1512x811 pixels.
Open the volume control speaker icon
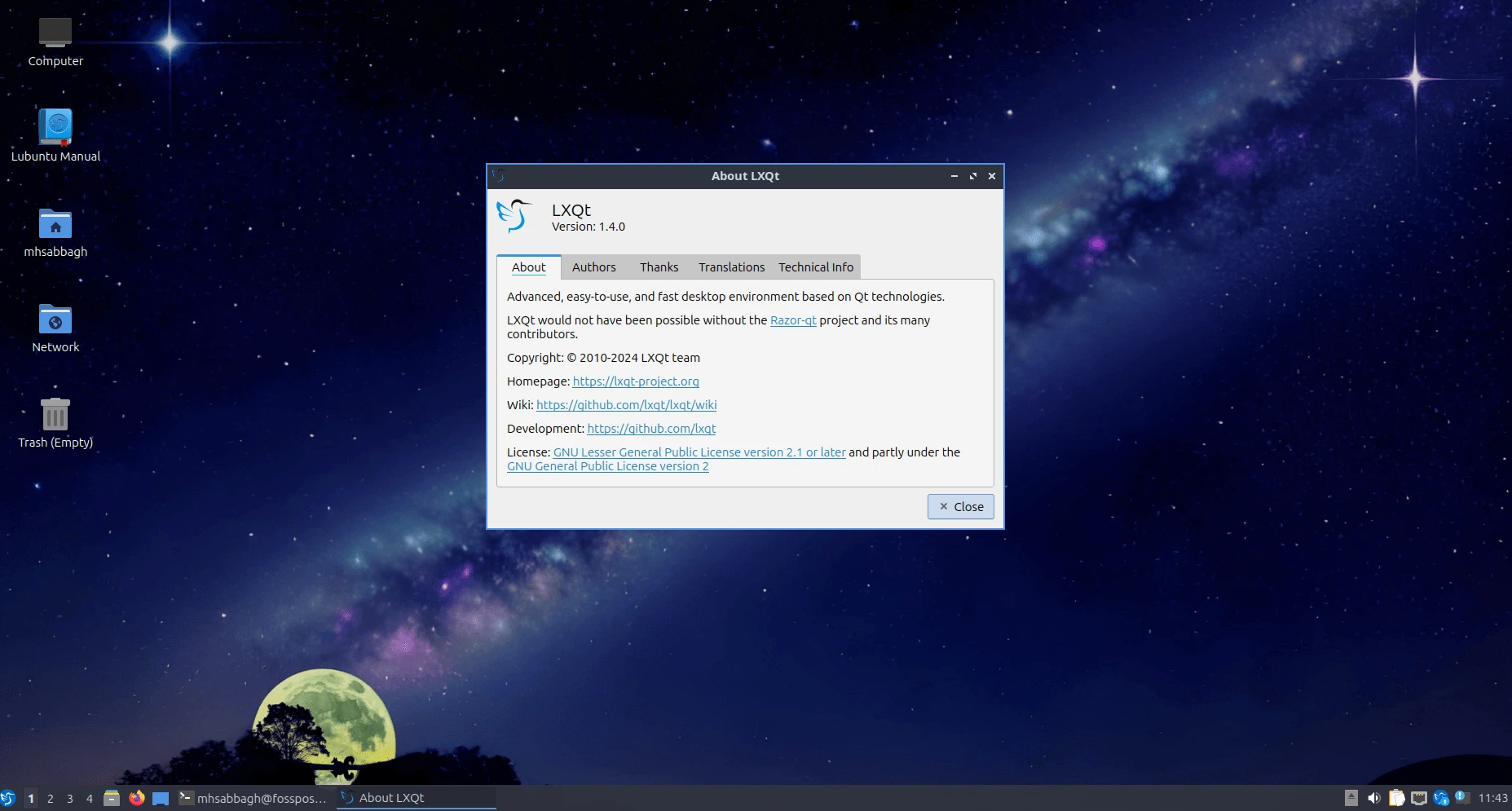pos(1373,798)
